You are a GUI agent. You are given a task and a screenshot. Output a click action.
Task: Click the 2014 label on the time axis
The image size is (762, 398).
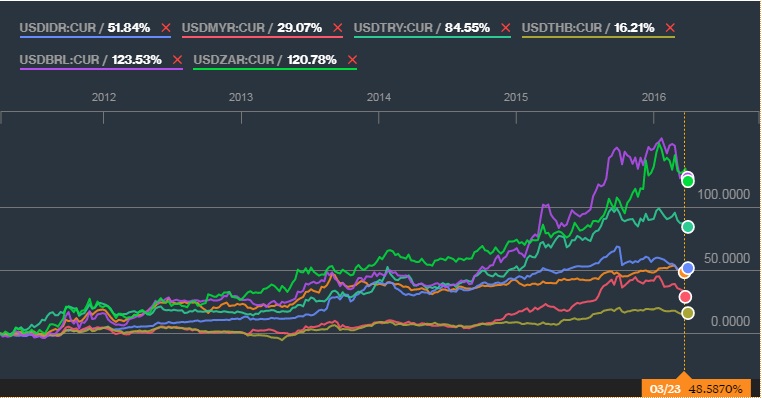379,97
